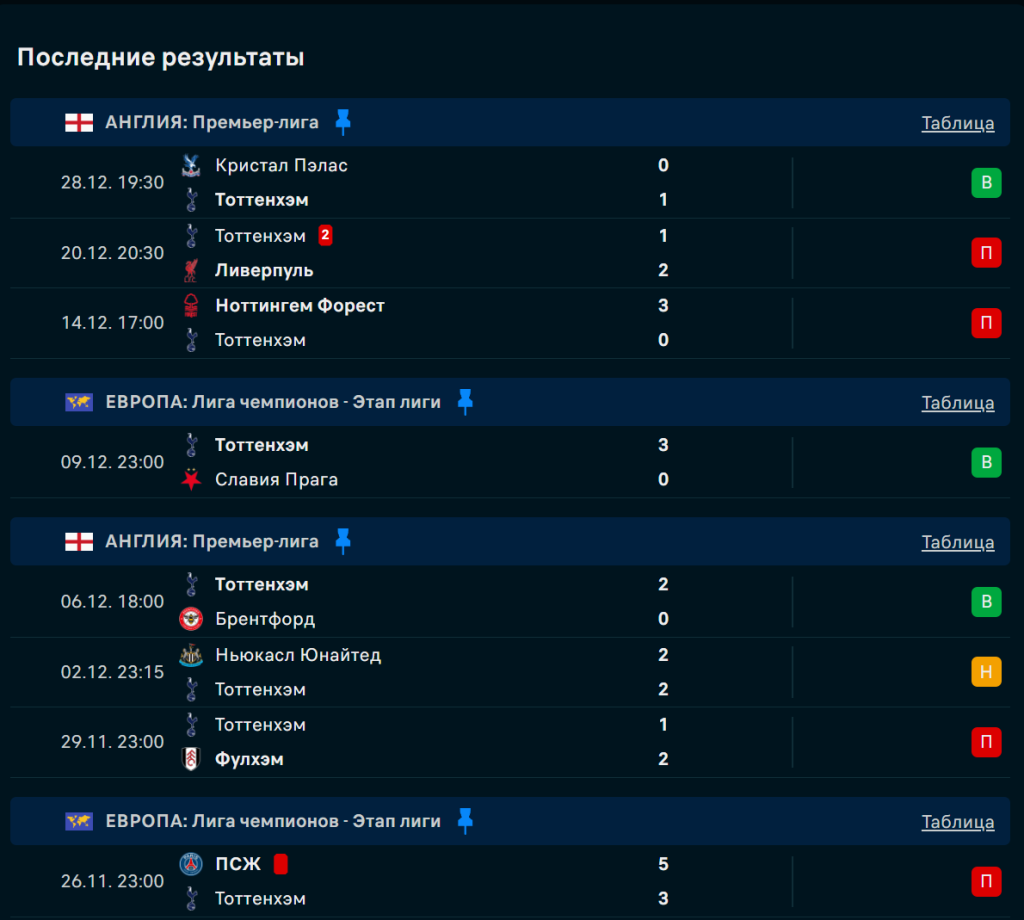Screen dimensions: 1024x920
Task: Click the PSG team crest
Action: 190,864
